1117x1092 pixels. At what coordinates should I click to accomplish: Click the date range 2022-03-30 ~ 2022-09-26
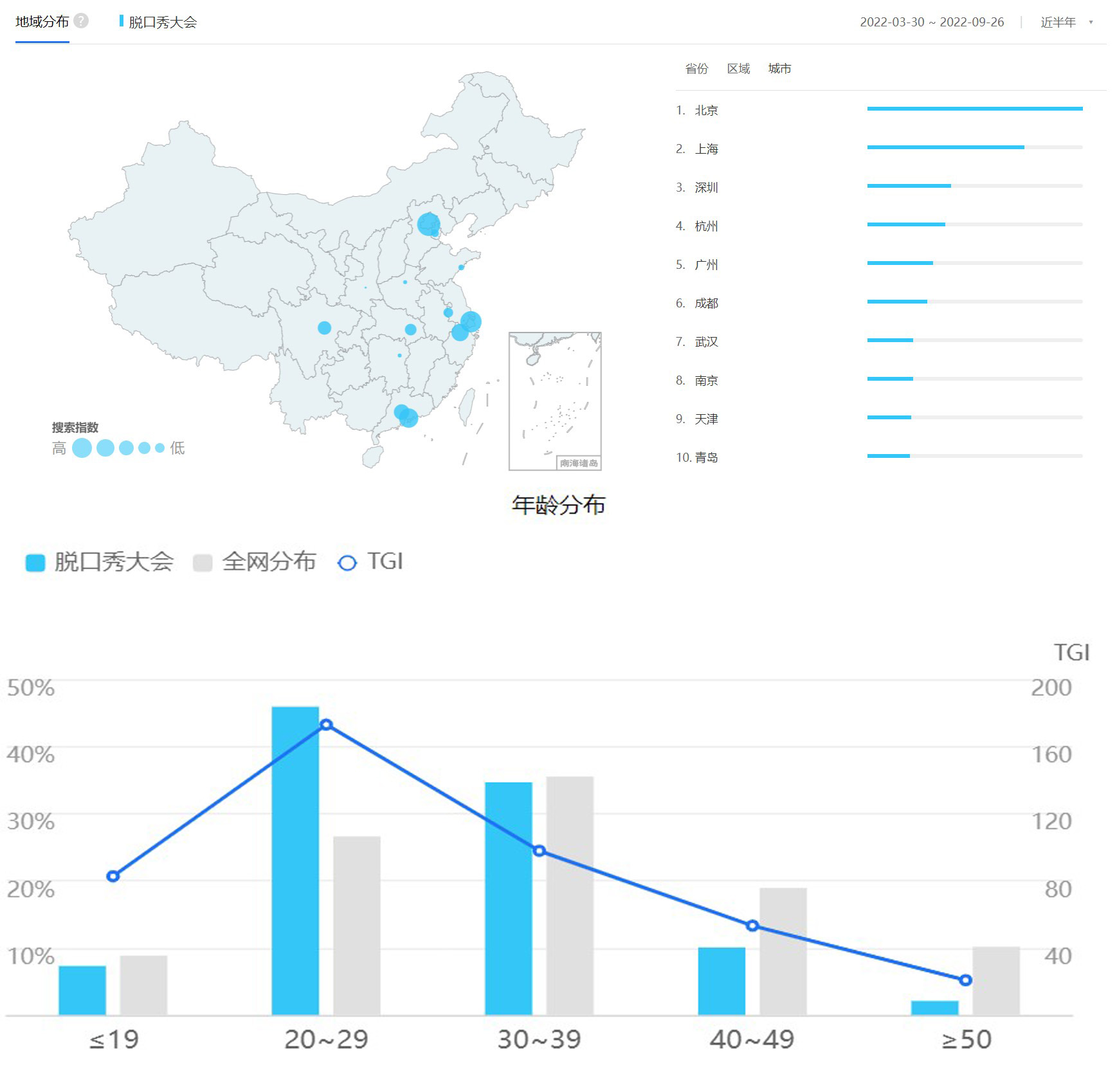(932, 23)
